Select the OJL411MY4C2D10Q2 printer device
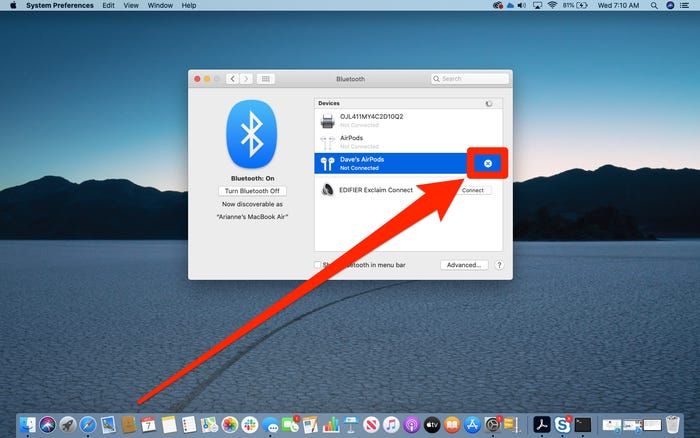700x438 pixels. 408,121
